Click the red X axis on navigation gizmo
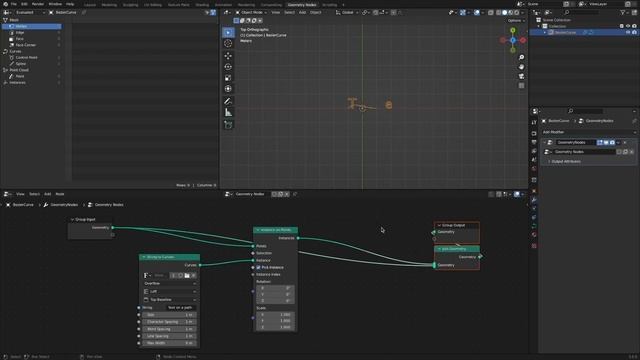The width and height of the screenshot is (640, 360). (x=523, y=40)
